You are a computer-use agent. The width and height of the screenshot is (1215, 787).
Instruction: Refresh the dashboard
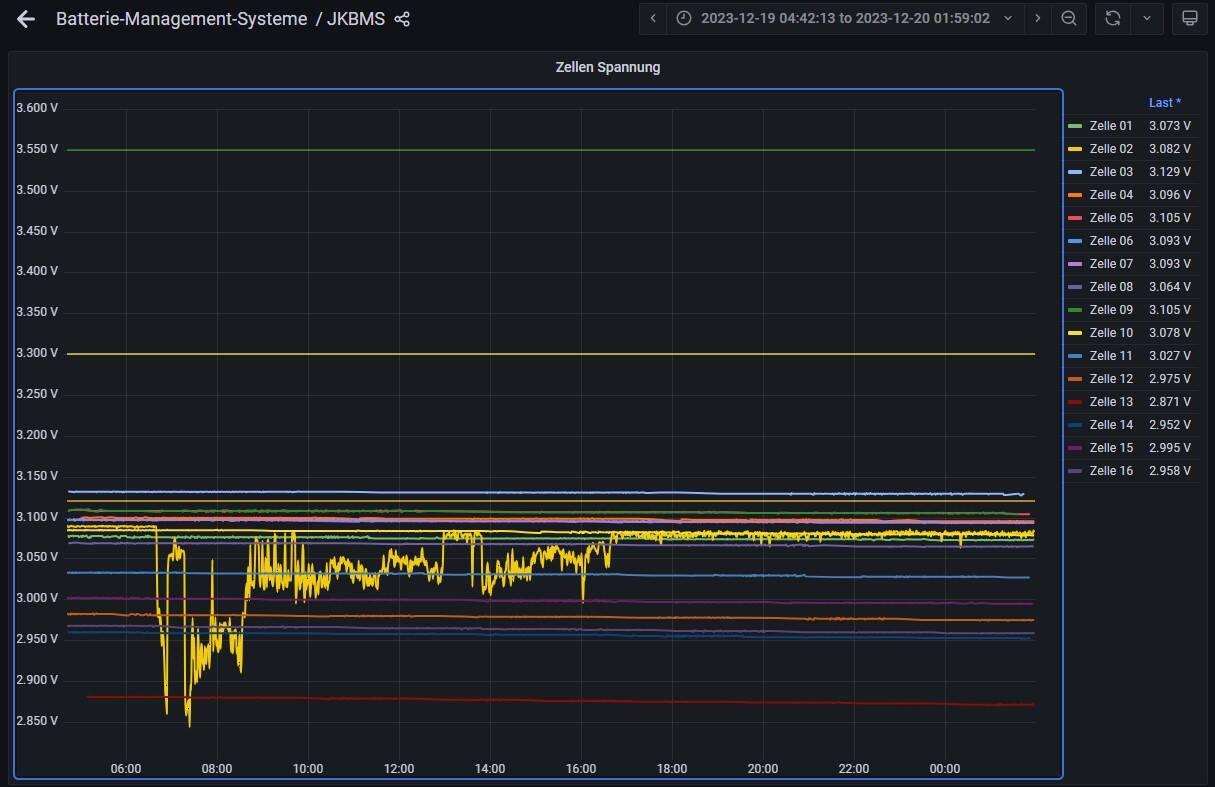1112,18
